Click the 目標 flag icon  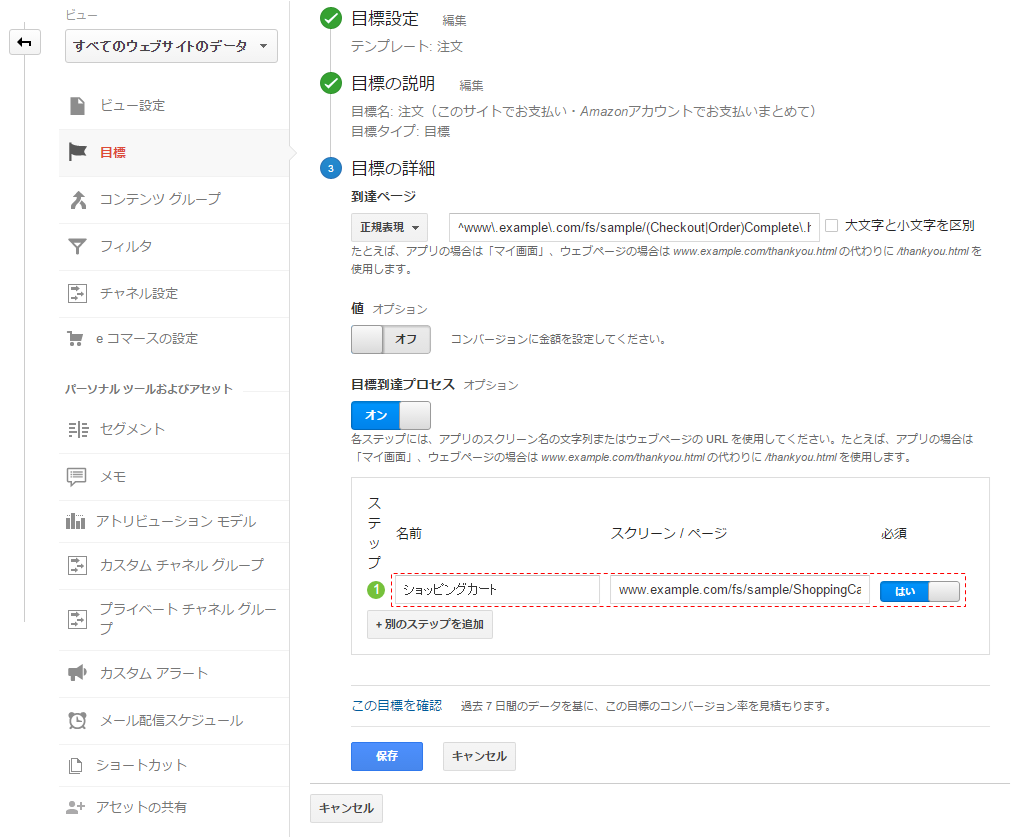click(x=77, y=152)
